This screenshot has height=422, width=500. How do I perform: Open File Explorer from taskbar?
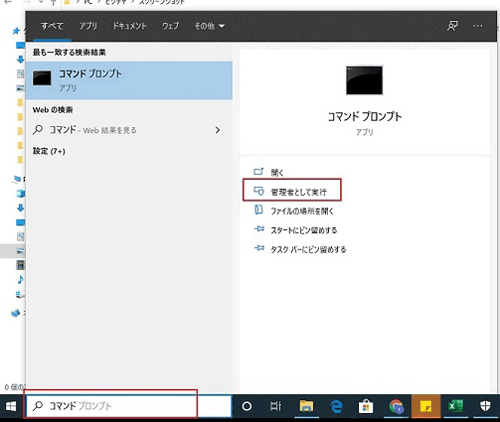(x=306, y=406)
